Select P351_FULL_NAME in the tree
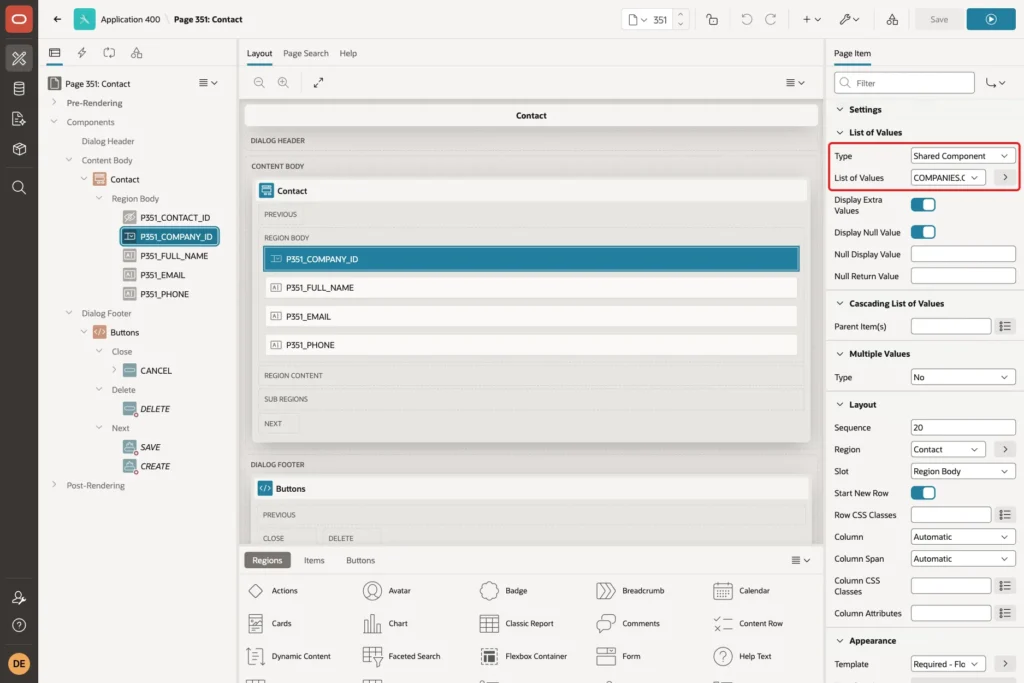The width and height of the screenshot is (1024, 683). coord(174,256)
